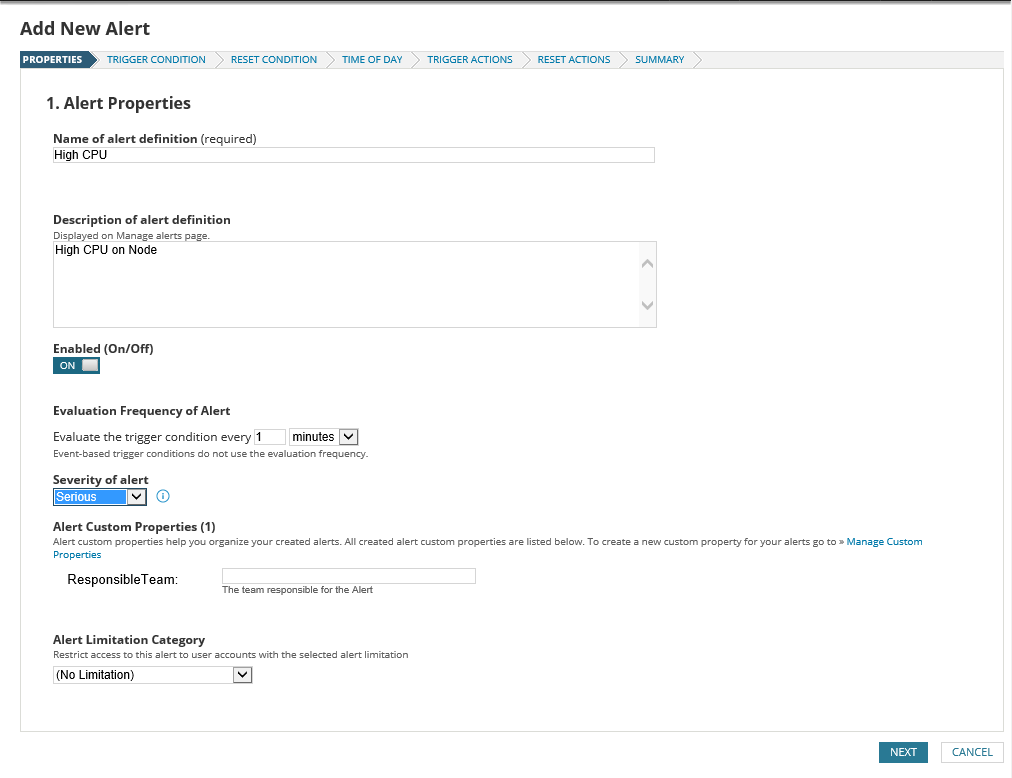Click the severity info icon
Image resolution: width=1012 pixels, height=778 pixels.
pyautogui.click(x=164, y=496)
